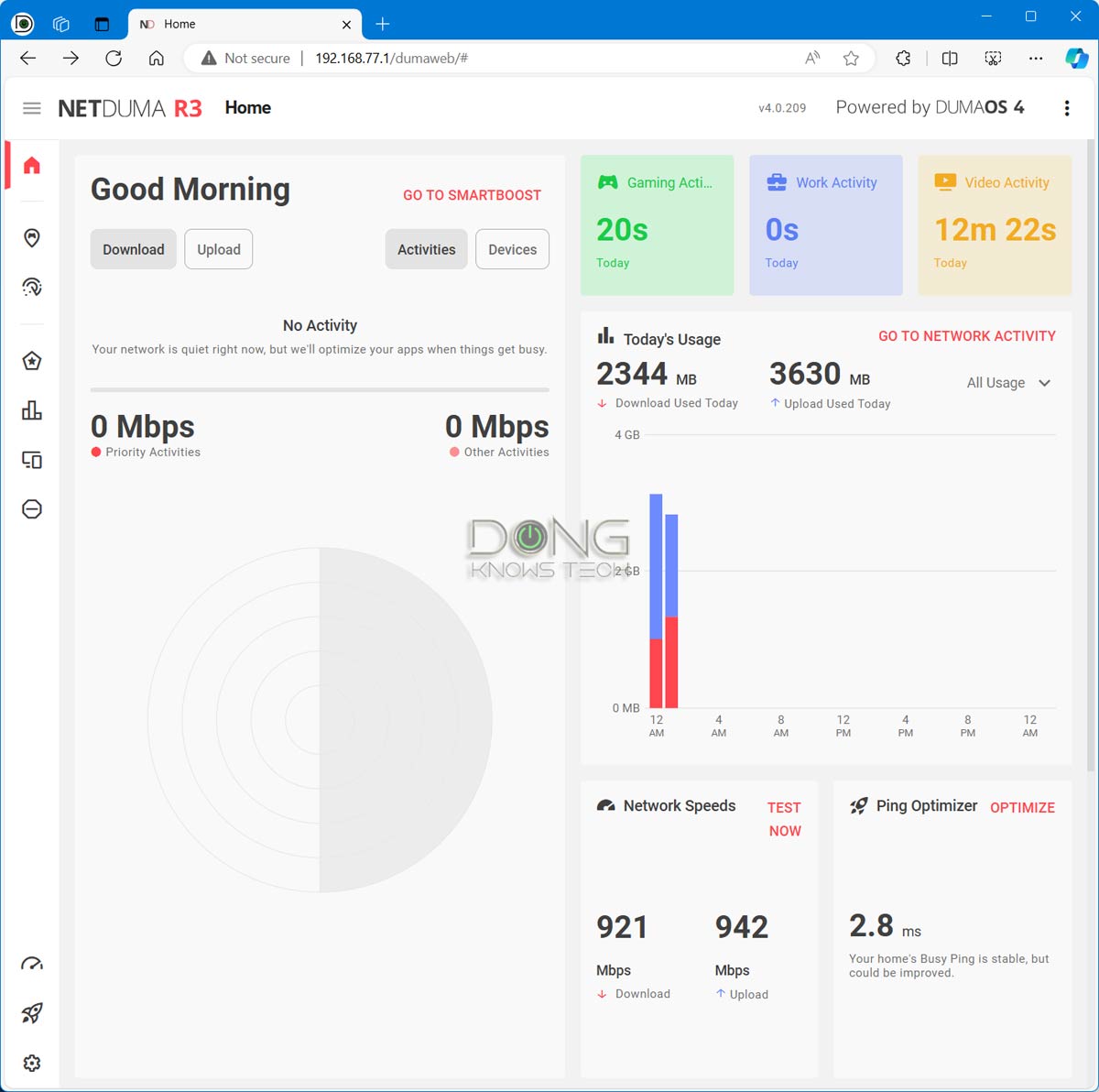Click the rocket icon beside Ping Optimizer
Screen dimensions: 1099x1092
(x=858, y=806)
